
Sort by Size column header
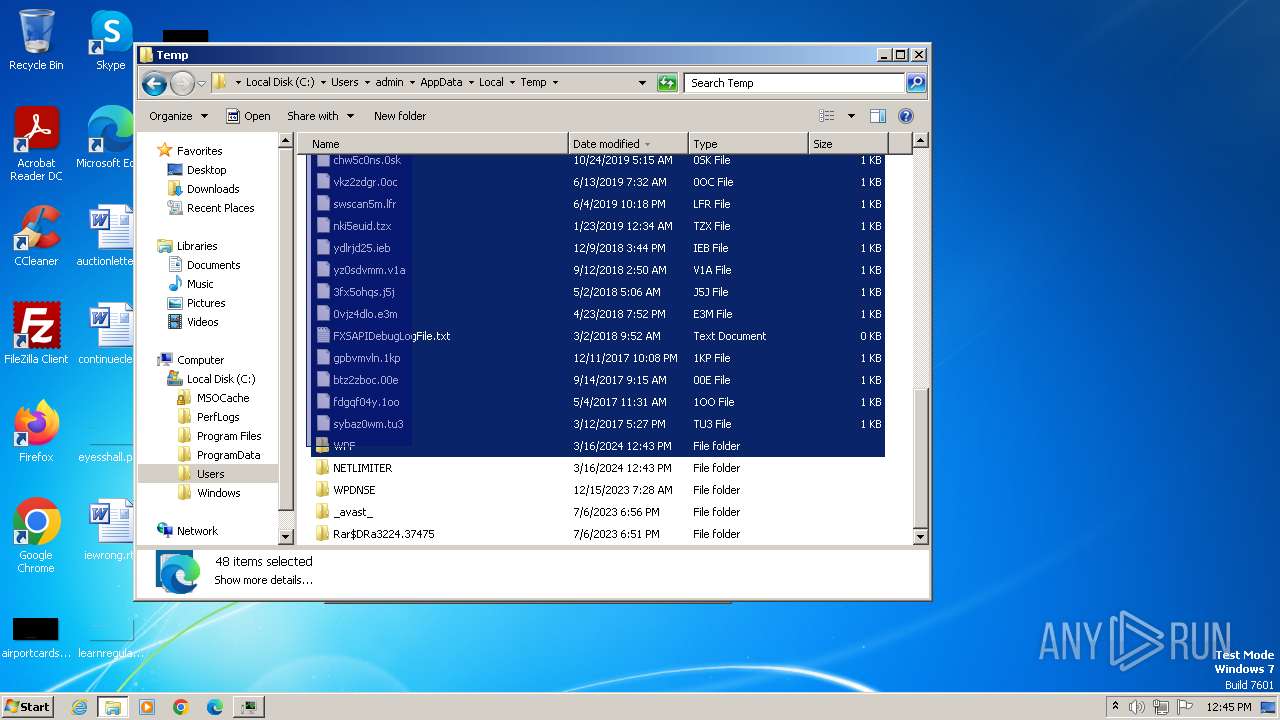848,144
